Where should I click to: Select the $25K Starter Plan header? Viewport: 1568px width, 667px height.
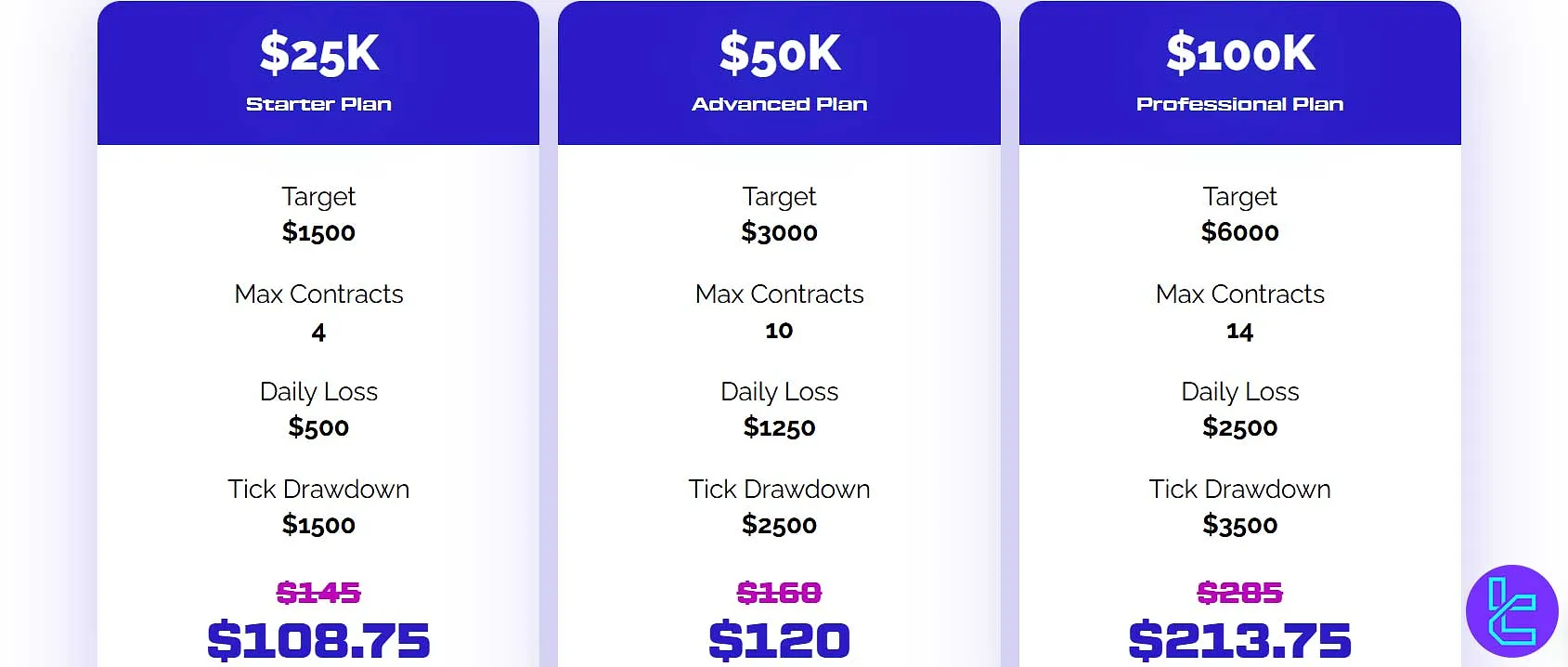click(x=318, y=72)
